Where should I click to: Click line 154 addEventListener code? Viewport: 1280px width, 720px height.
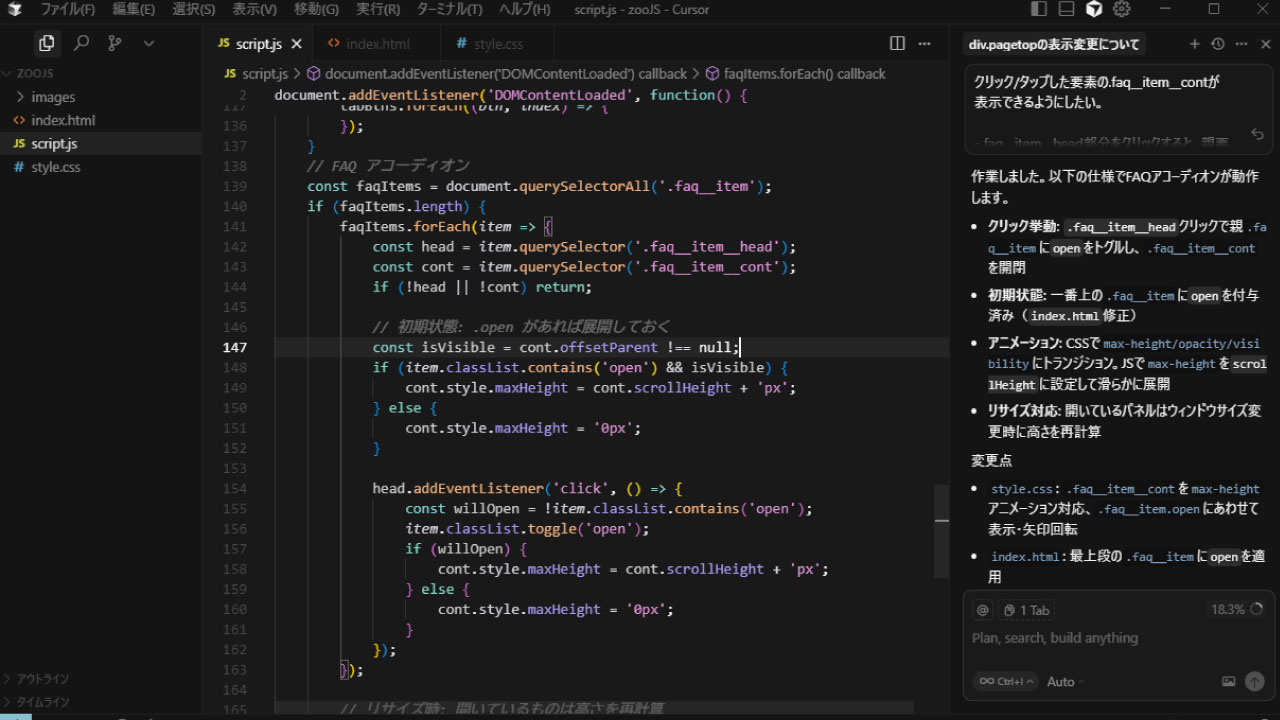[x=527, y=488]
